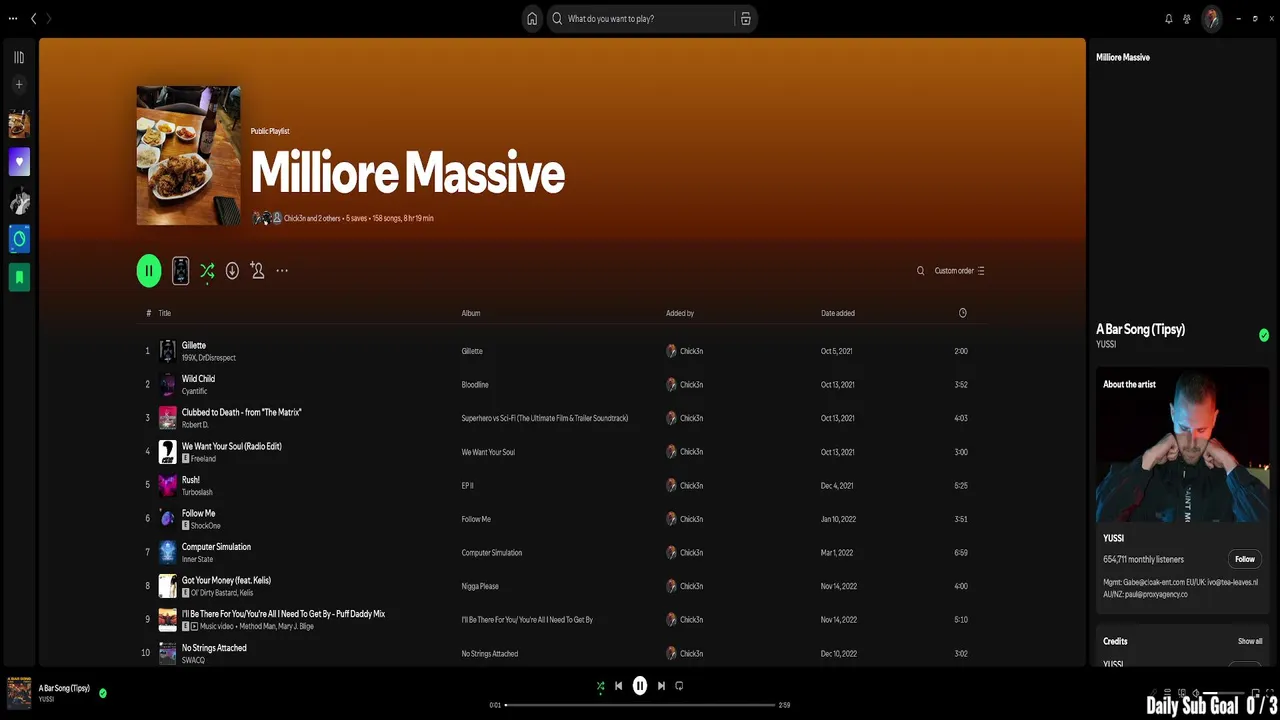Expand Your Library sidebar icon
Screen dimensions: 1280x720
(x=19, y=57)
